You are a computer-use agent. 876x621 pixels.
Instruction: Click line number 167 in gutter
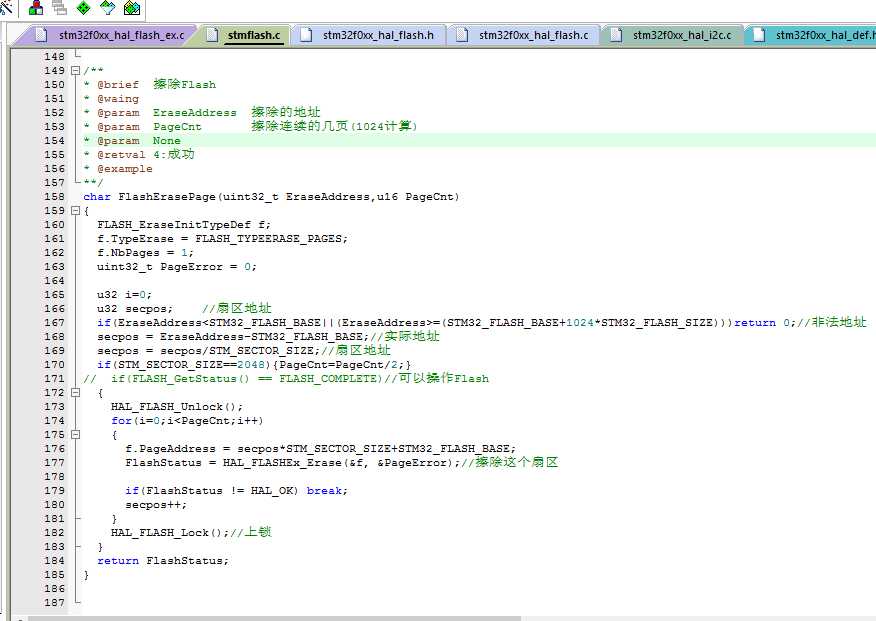54,323
